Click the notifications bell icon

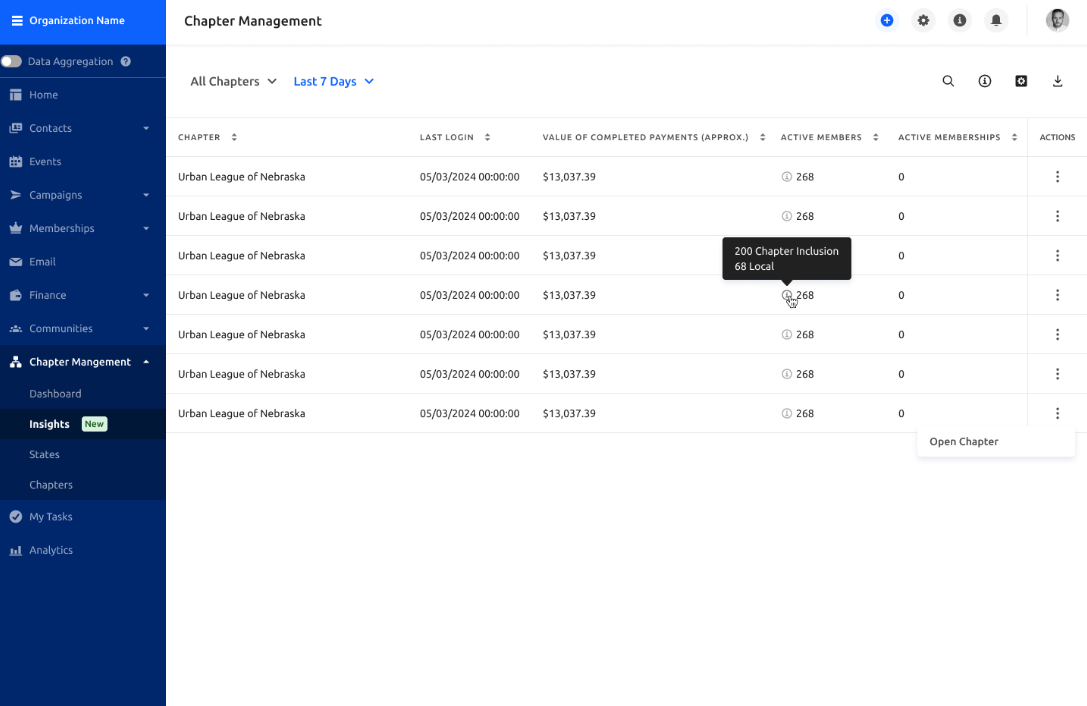(996, 20)
